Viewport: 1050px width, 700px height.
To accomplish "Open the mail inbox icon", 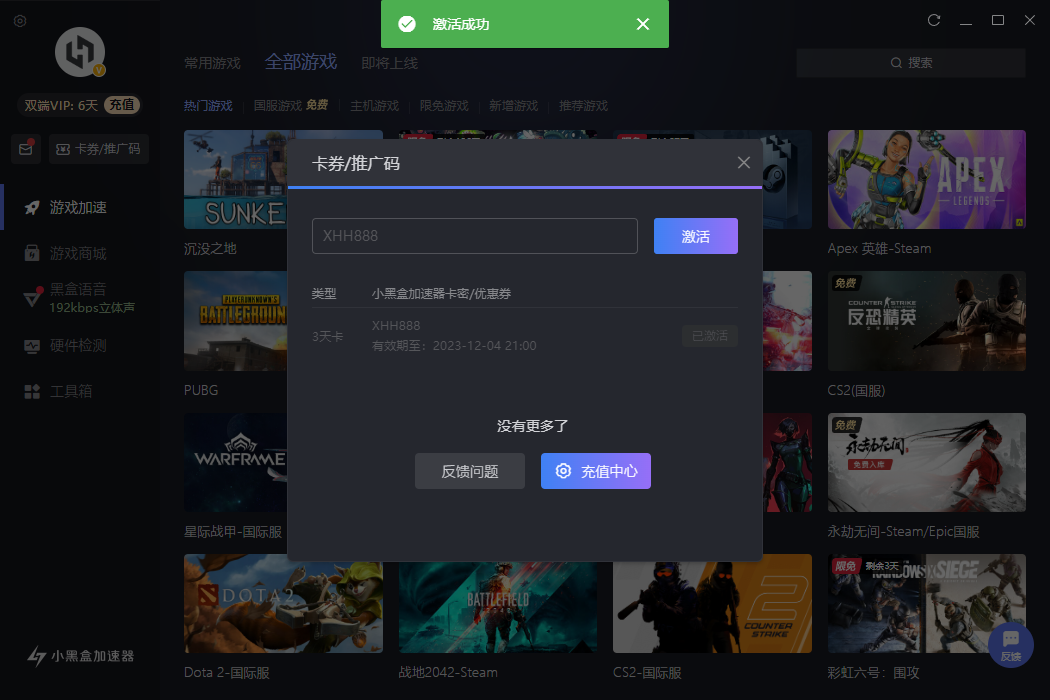I will [25, 149].
